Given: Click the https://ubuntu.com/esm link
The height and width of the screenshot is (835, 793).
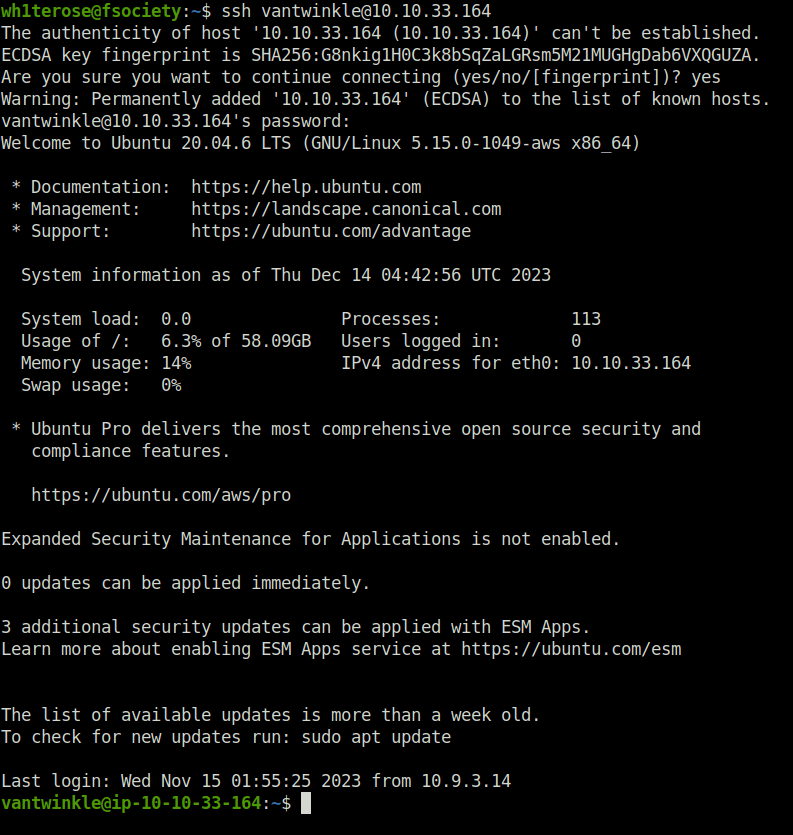Looking at the screenshot, I should pyautogui.click(x=571, y=649).
